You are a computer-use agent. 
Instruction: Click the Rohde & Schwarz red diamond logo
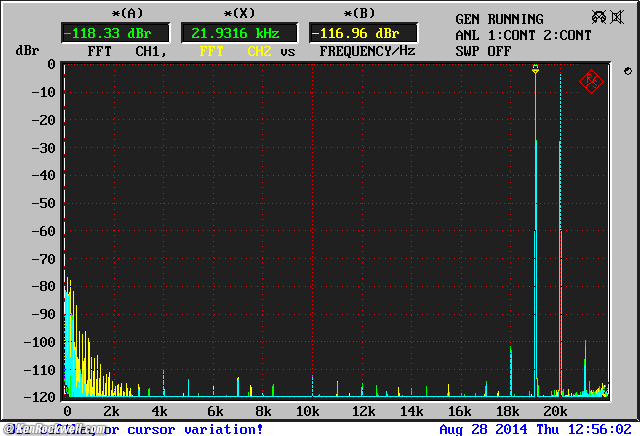tap(590, 82)
